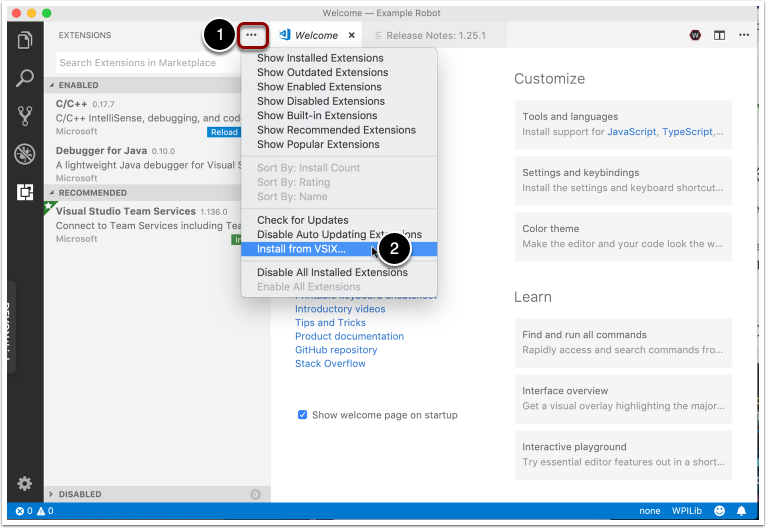Click JavaScript link in Tools and languages
The image size is (766, 528).
coord(631,131)
